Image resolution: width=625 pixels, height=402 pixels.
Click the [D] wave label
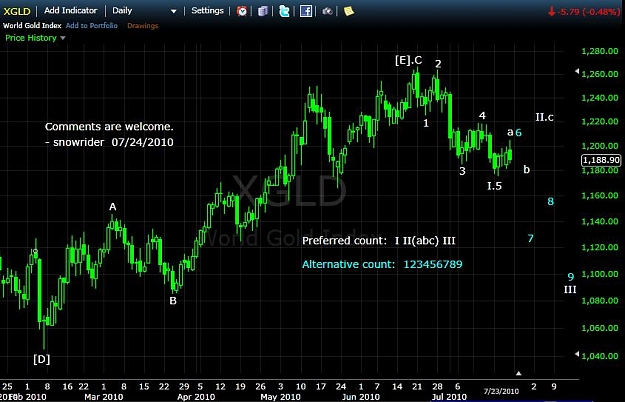tap(41, 359)
